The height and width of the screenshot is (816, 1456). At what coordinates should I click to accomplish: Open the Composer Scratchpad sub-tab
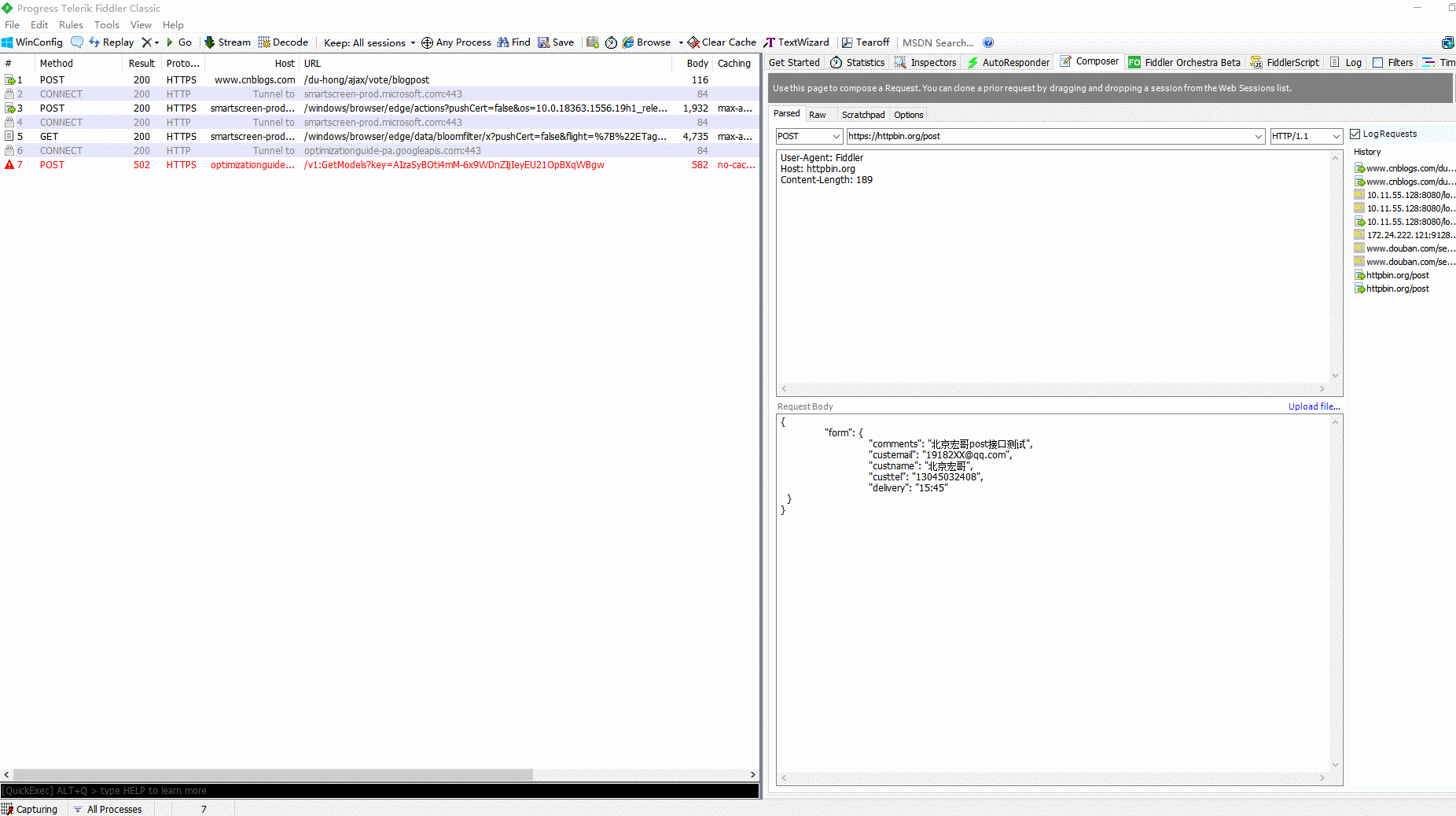click(x=863, y=115)
